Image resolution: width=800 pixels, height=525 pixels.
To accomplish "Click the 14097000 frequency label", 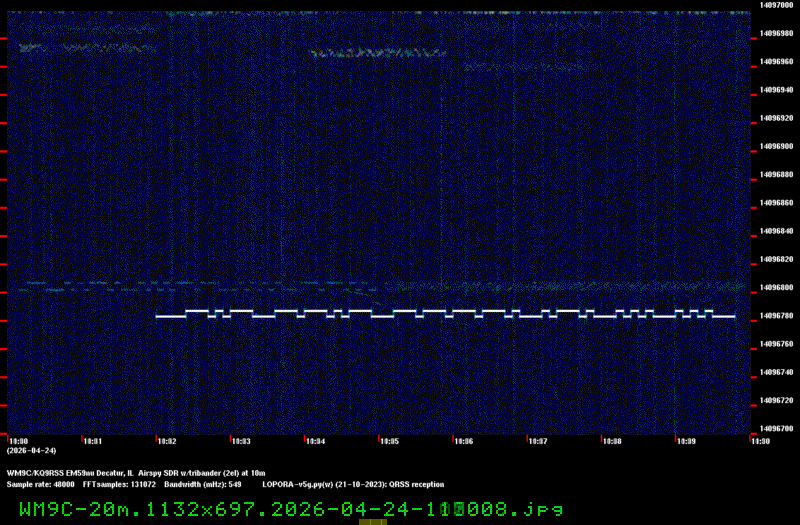I will tap(777, 5).
